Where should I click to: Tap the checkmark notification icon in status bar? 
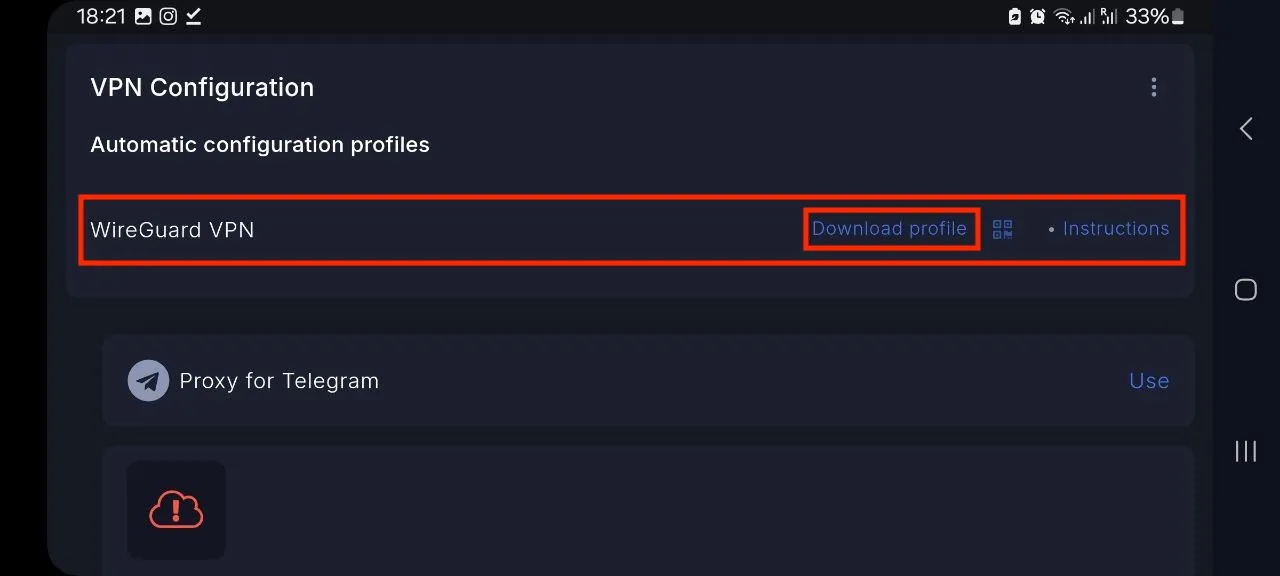194,16
